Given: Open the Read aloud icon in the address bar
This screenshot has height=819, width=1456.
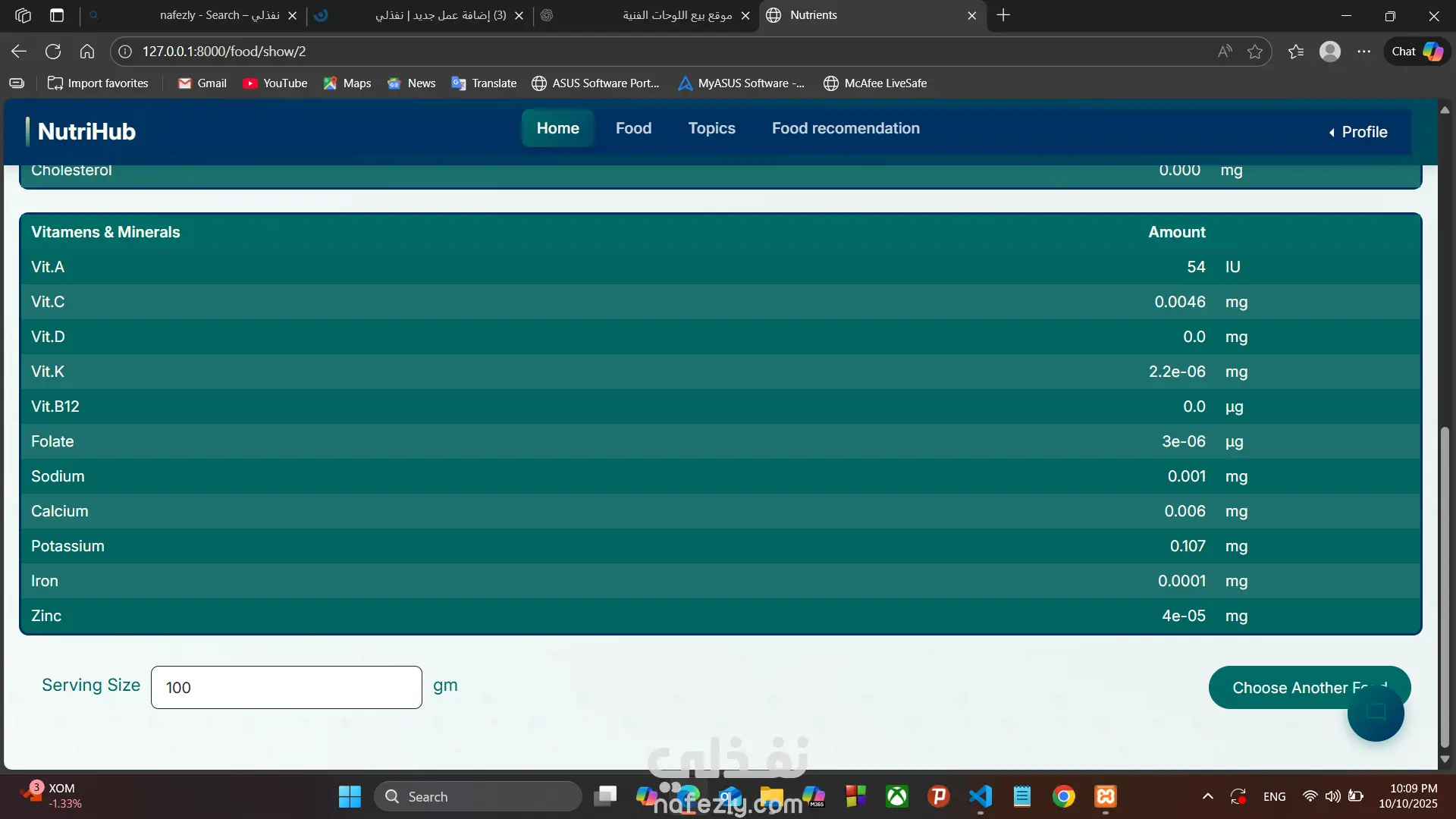Looking at the screenshot, I should coord(1225,52).
